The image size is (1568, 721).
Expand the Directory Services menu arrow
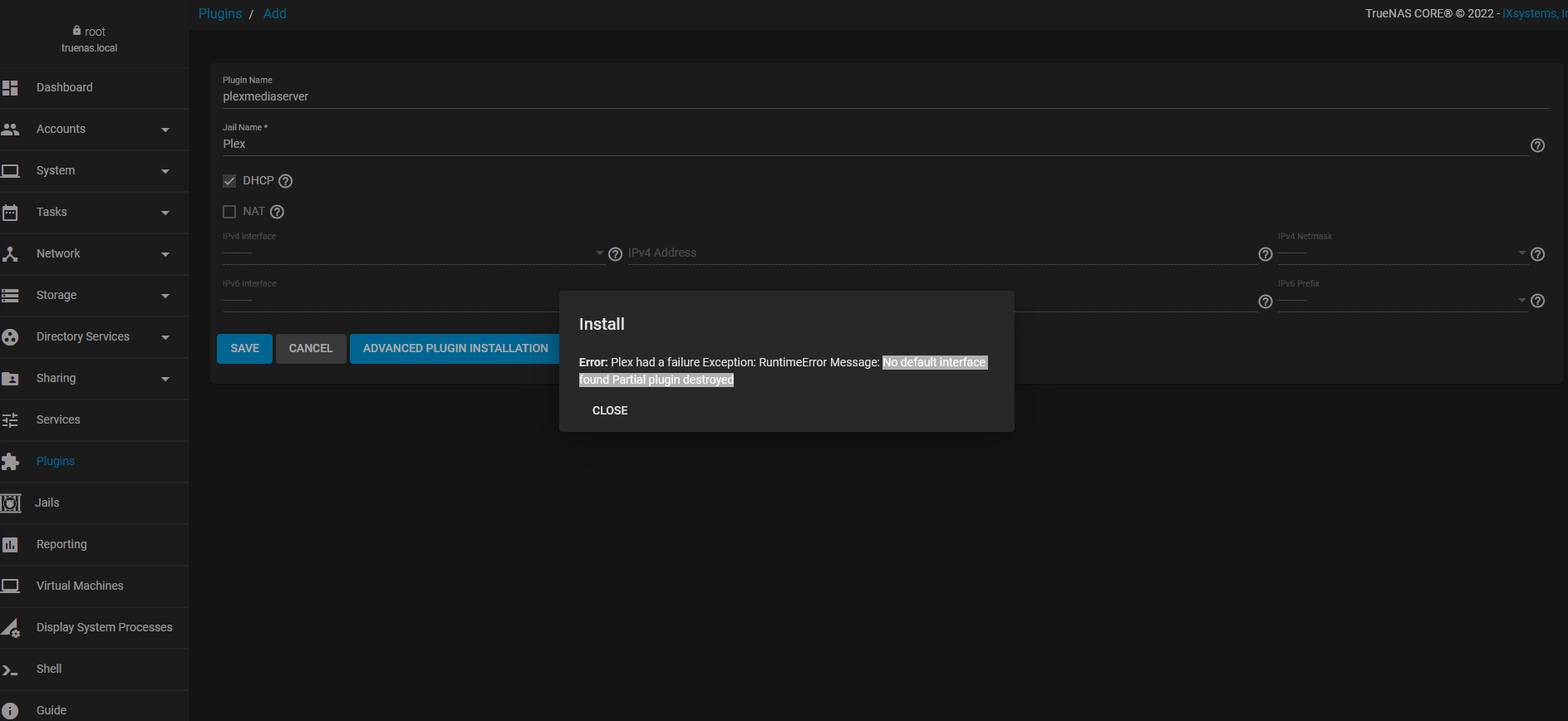(165, 337)
